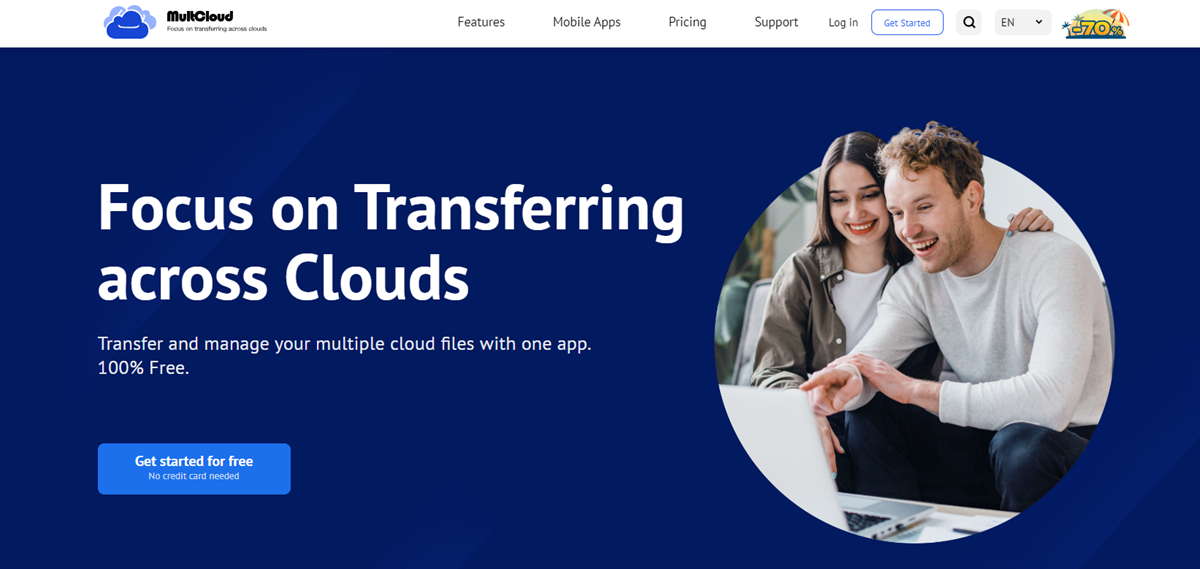Viewport: 1200px width, 569px height.
Task: Click the Log in link
Action: [843, 22]
